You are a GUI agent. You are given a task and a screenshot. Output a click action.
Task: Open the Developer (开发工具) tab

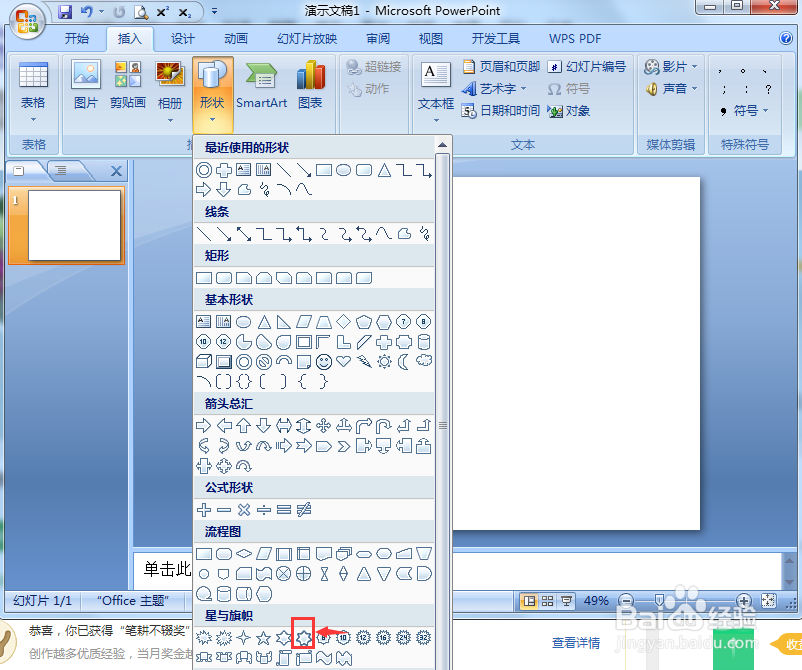tap(495, 39)
